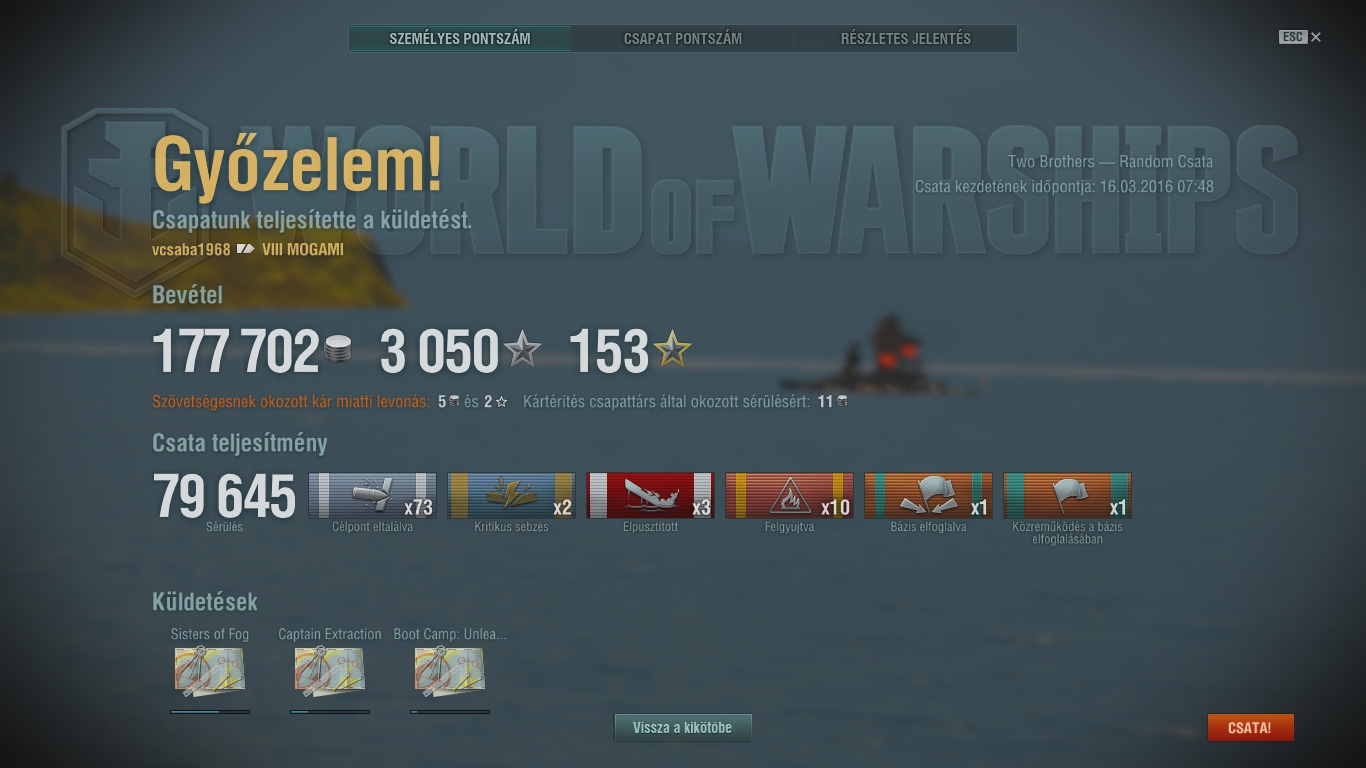Image resolution: width=1366 pixels, height=768 pixels.
Task: Click the grey XP star icon
Action: pos(522,350)
